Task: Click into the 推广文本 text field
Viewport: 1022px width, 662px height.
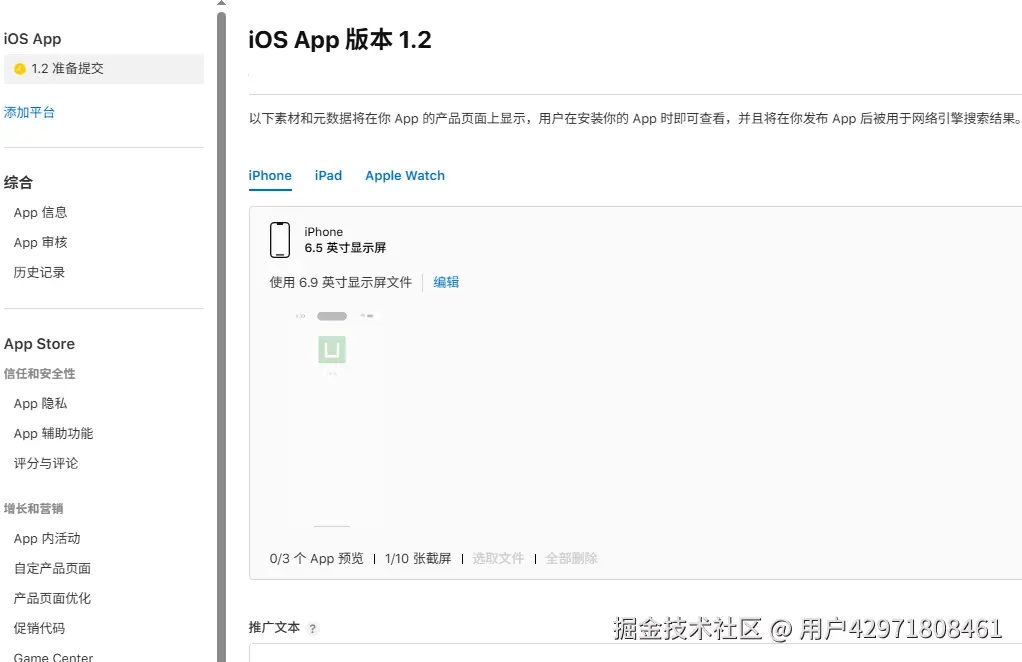Action: tap(635, 653)
